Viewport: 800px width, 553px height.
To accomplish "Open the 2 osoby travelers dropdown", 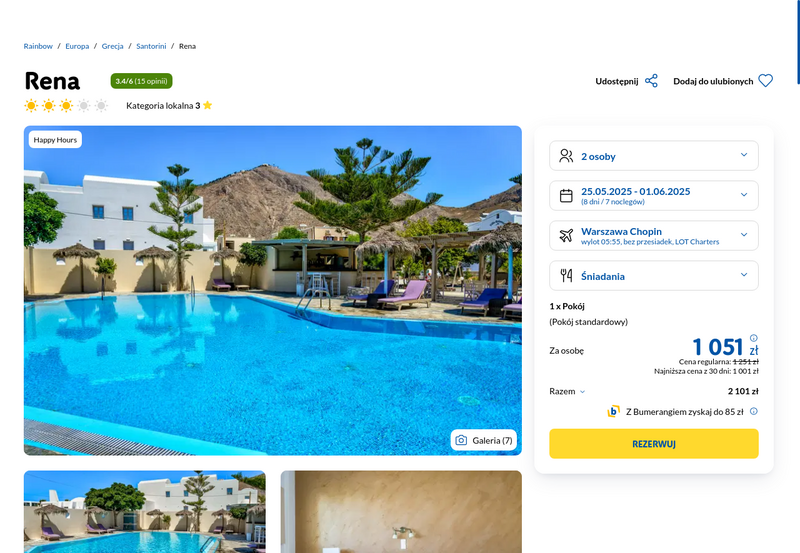I will click(654, 156).
